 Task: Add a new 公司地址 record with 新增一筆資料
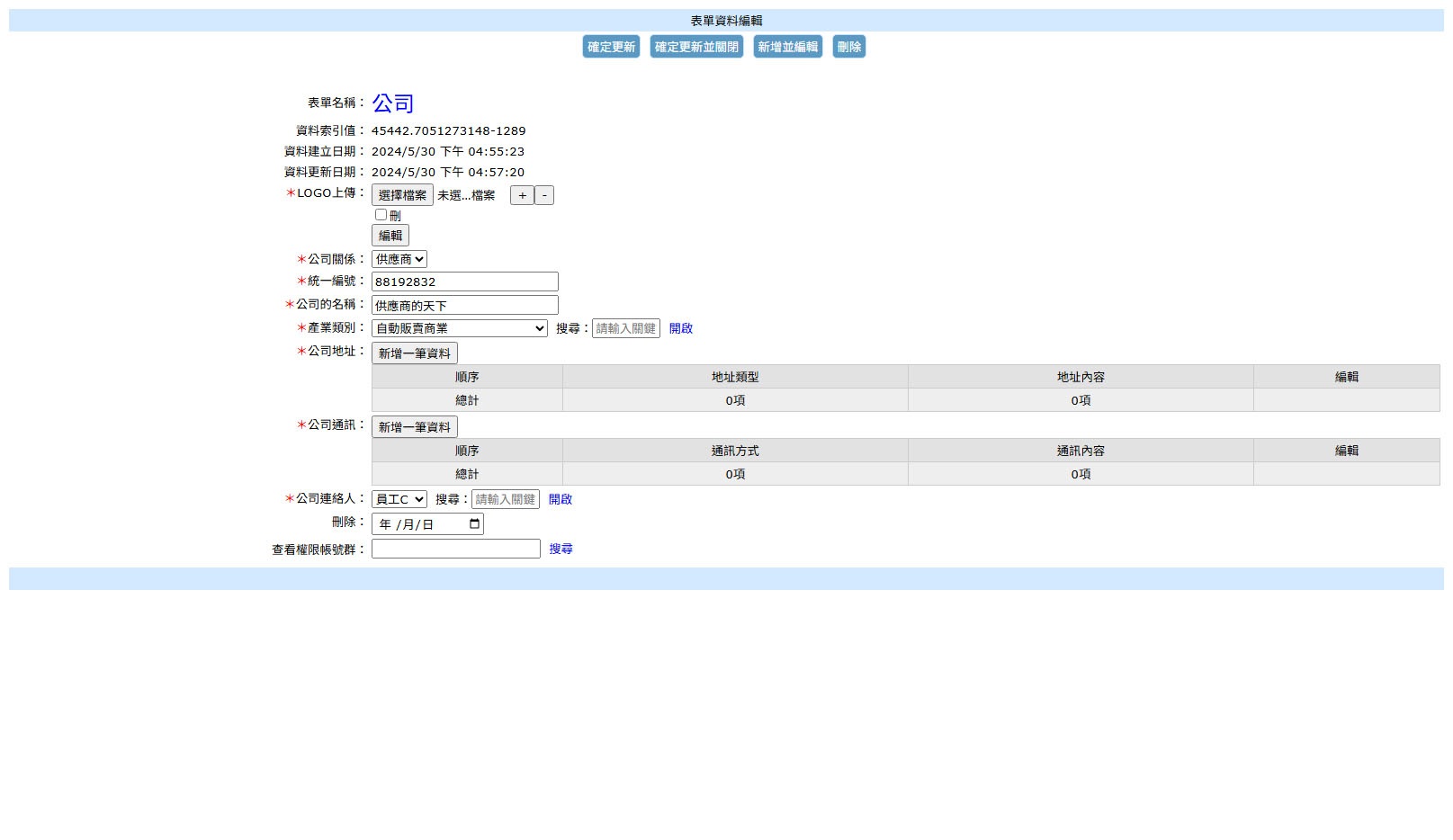point(415,353)
